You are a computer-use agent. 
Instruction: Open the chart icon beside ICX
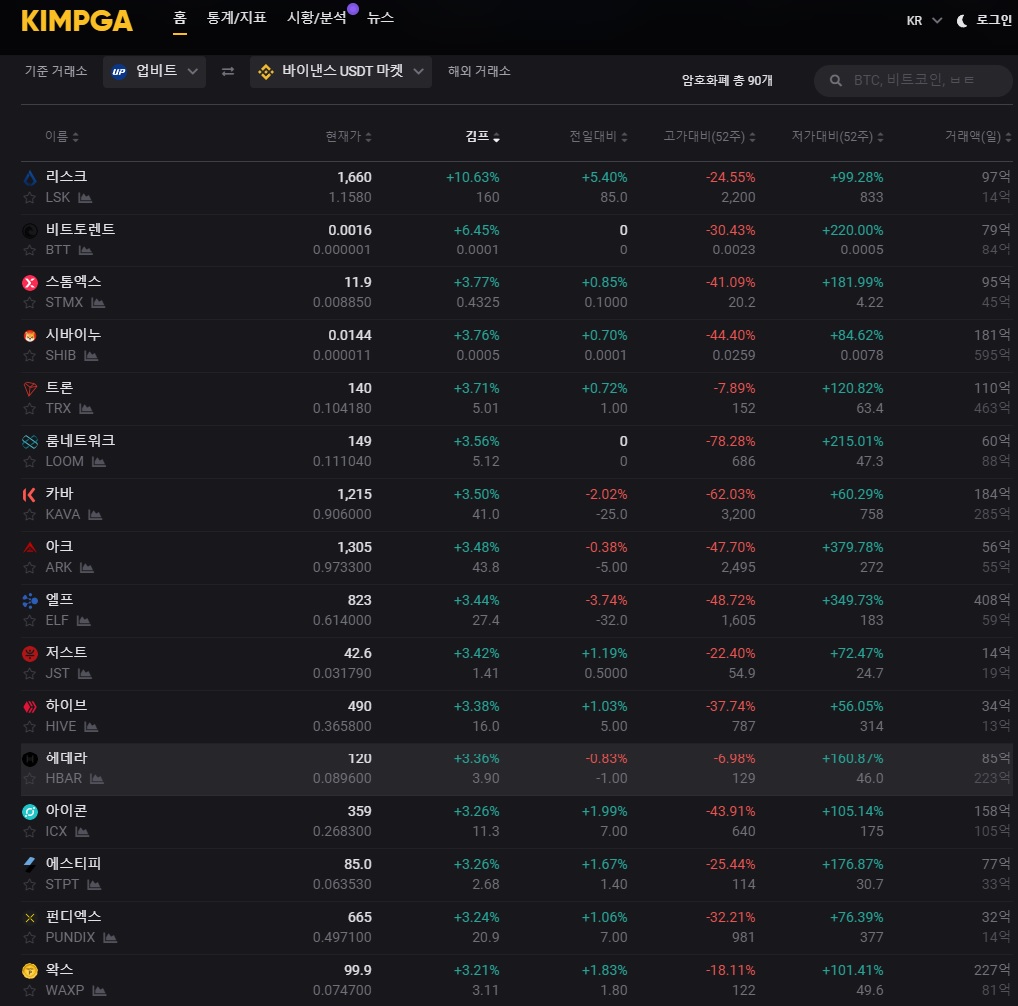[82, 831]
